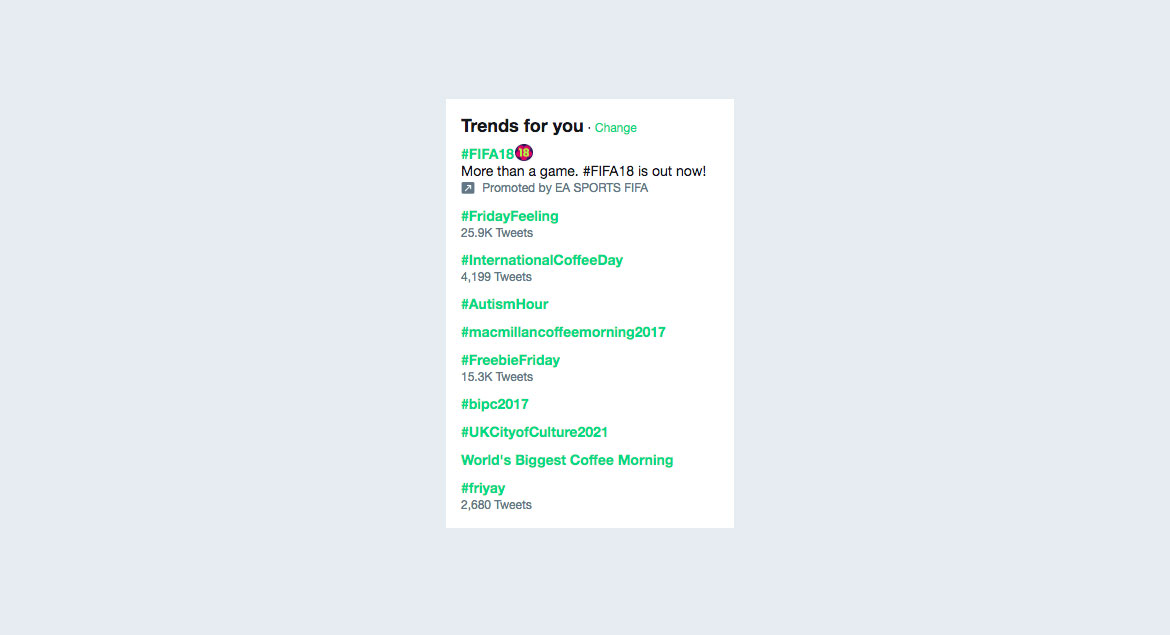The image size is (1170, 635).
Task: Click the #bipc2017 hashtag
Action: 495,404
